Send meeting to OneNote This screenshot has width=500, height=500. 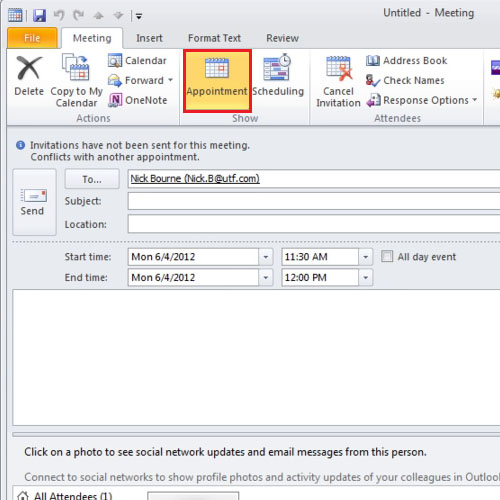point(138,100)
